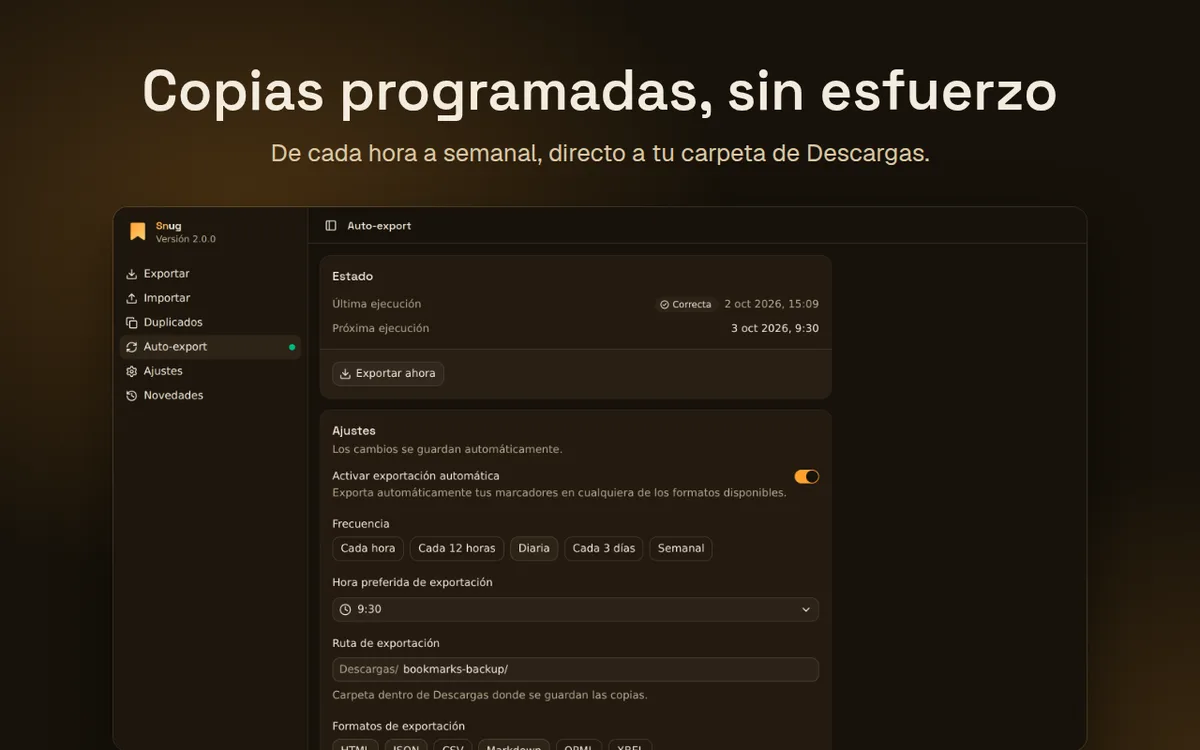This screenshot has height=750, width=1200.
Task: Toggle the sidebar panel icon beside Auto-export title
Action: [x=331, y=226]
